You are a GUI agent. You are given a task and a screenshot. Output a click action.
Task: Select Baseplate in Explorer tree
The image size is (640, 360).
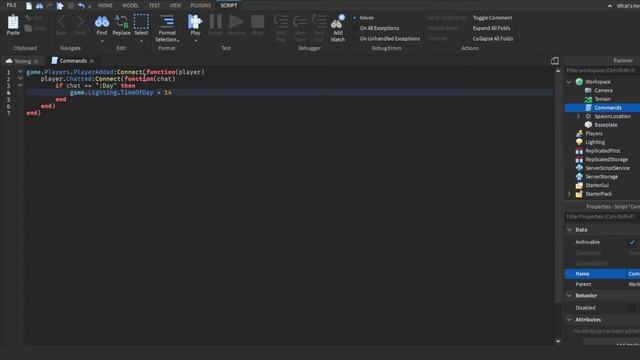coord(606,125)
